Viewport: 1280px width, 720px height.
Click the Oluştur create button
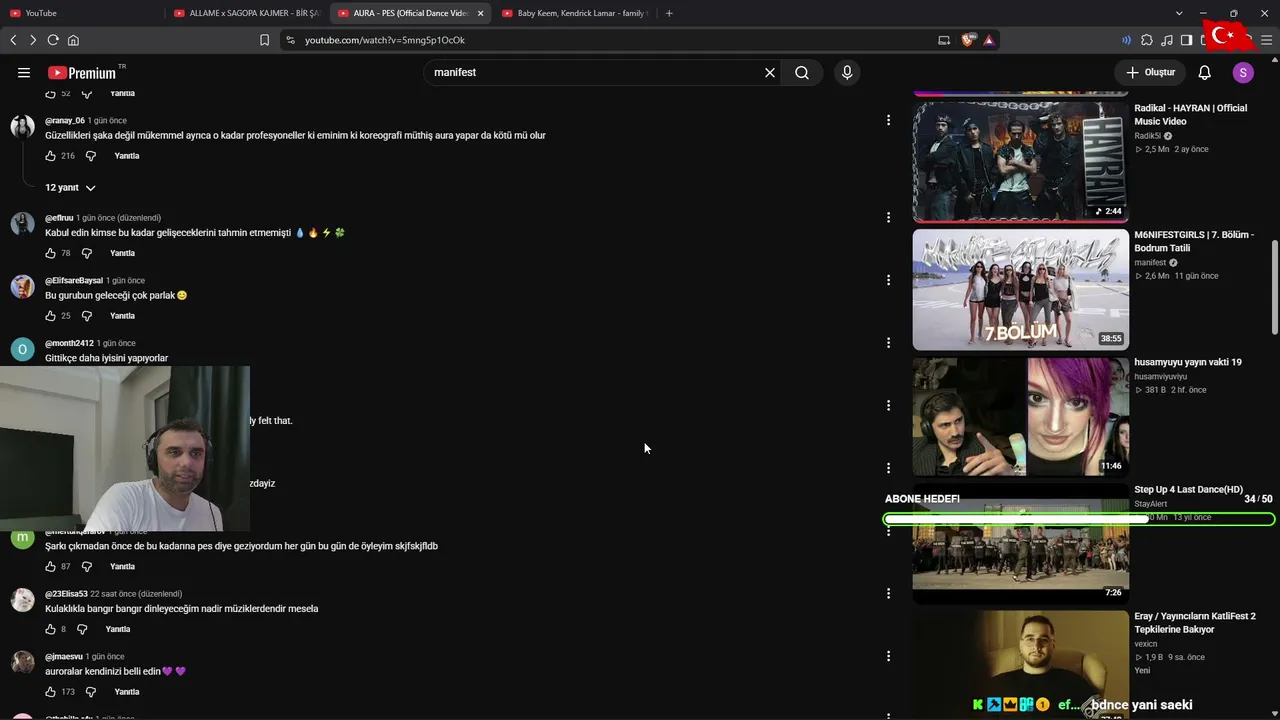[1150, 73]
